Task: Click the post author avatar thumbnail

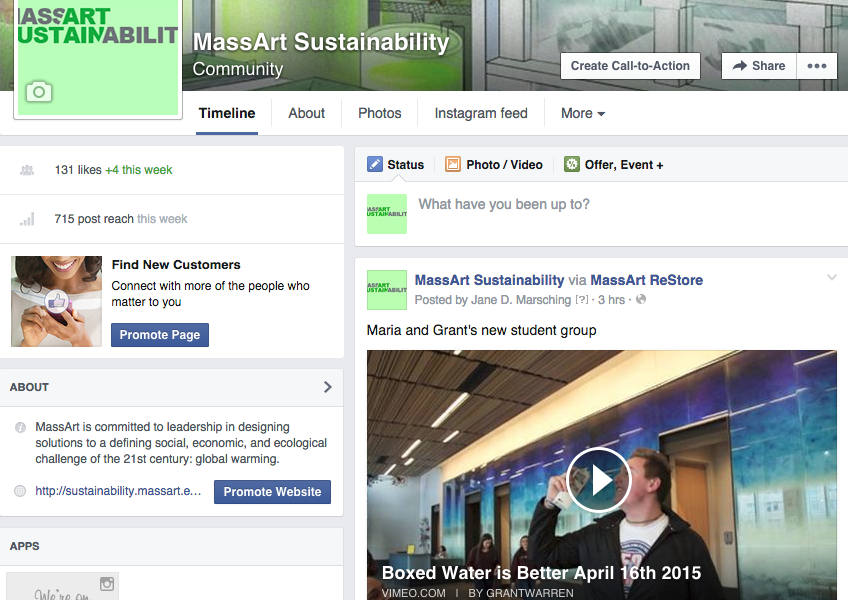Action: 387,290
